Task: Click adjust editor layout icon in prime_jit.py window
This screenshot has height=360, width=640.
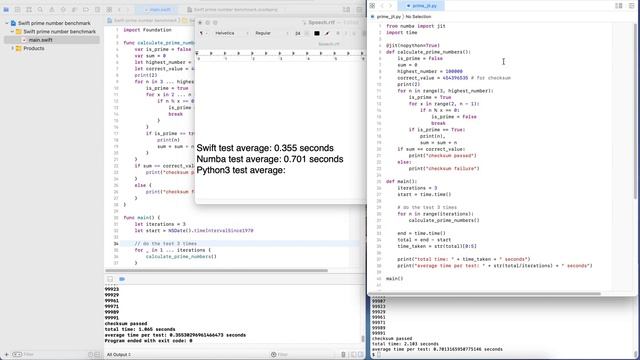Action: pyautogui.click(x=631, y=6)
